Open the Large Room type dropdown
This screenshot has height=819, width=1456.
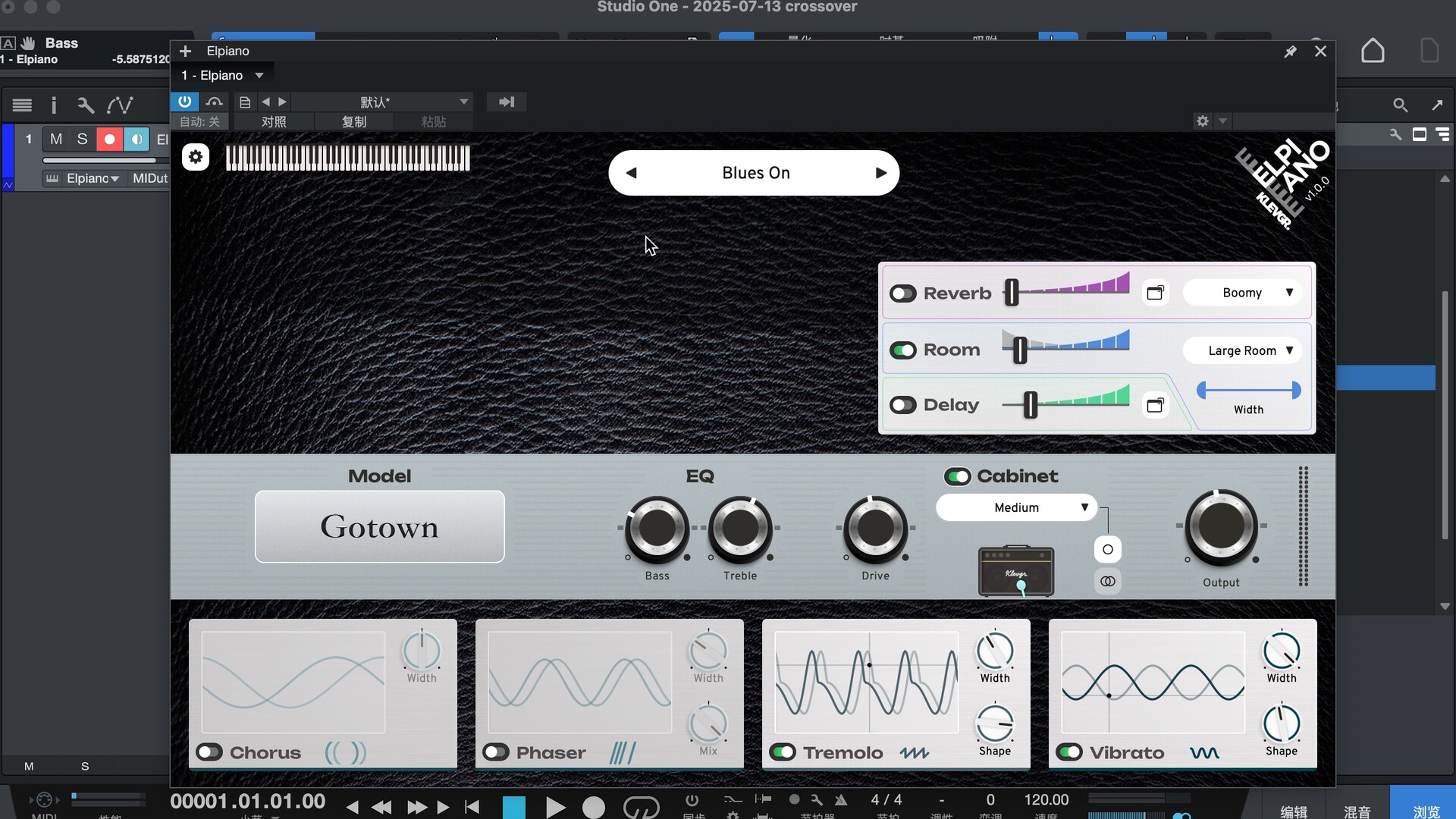pos(1243,350)
